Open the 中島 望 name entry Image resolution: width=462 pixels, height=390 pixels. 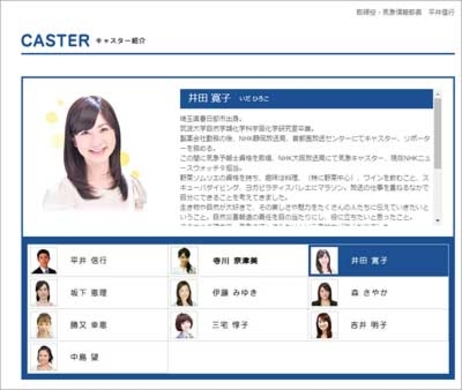coord(84,357)
